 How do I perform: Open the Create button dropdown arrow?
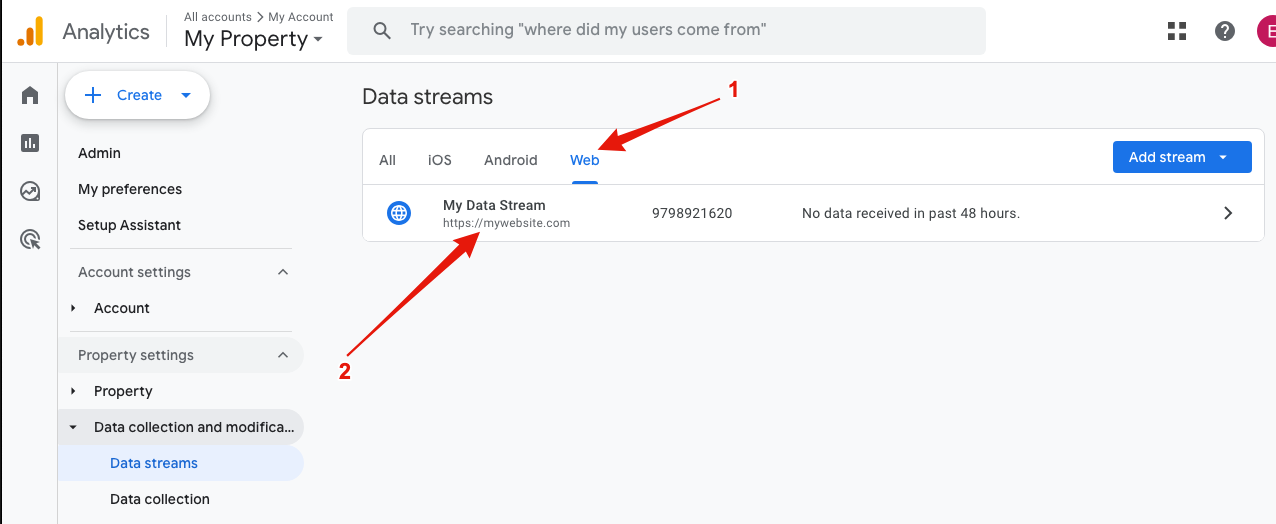(x=186, y=95)
